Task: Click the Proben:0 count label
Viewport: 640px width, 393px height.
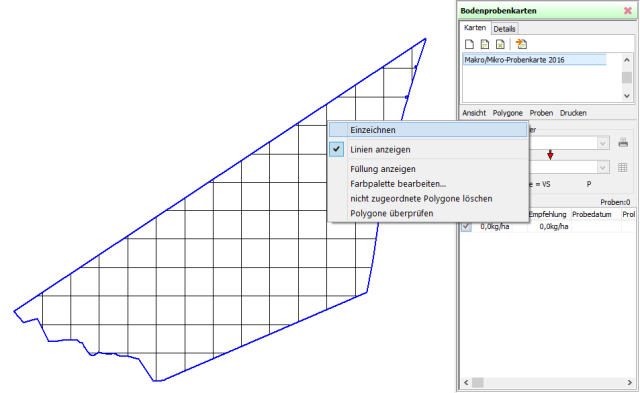Action: point(615,202)
